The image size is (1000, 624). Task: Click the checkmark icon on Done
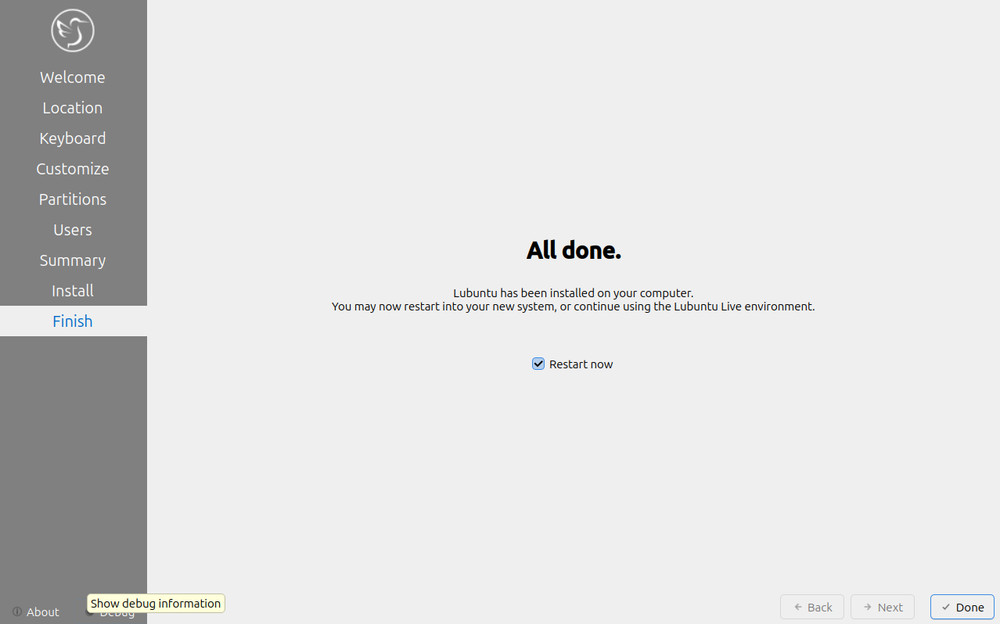pos(945,607)
